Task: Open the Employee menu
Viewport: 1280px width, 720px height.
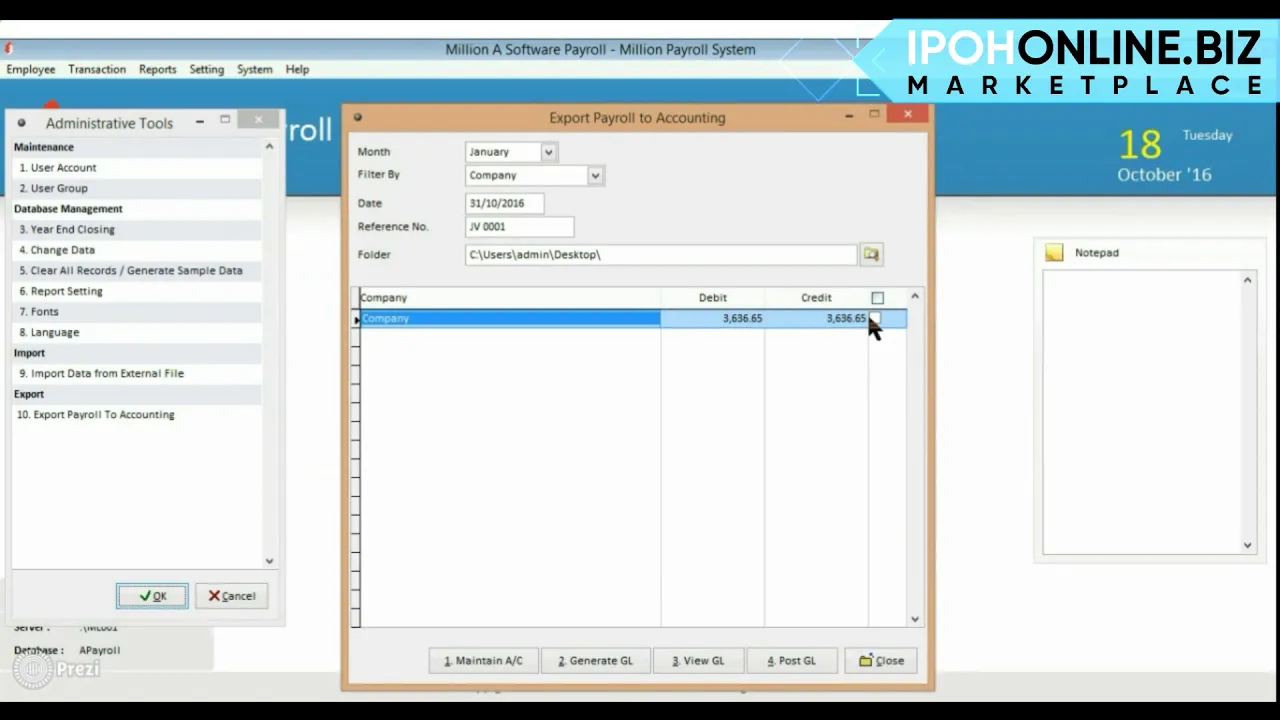Action: click(31, 69)
